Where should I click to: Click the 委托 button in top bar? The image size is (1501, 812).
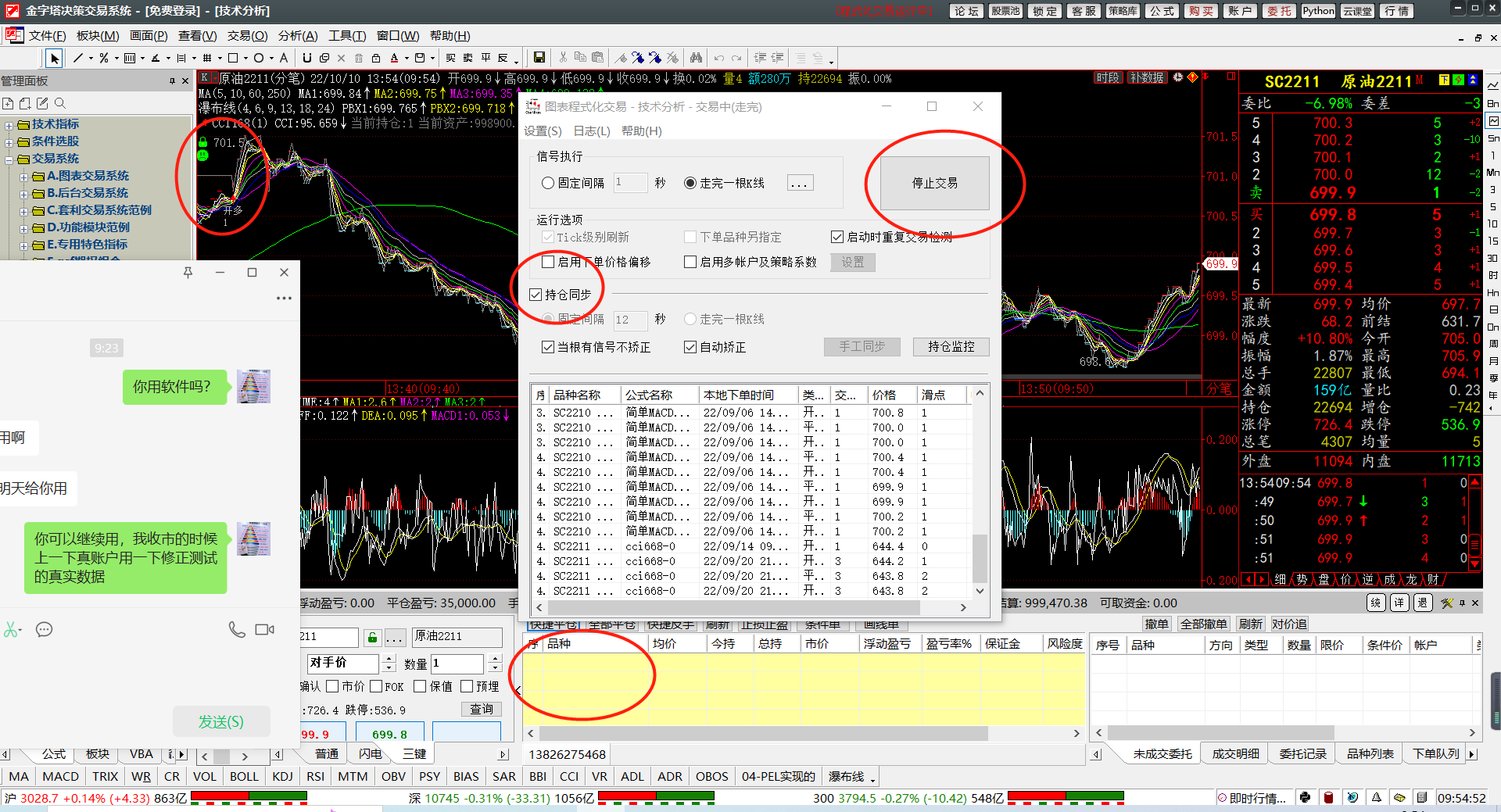click(1279, 11)
